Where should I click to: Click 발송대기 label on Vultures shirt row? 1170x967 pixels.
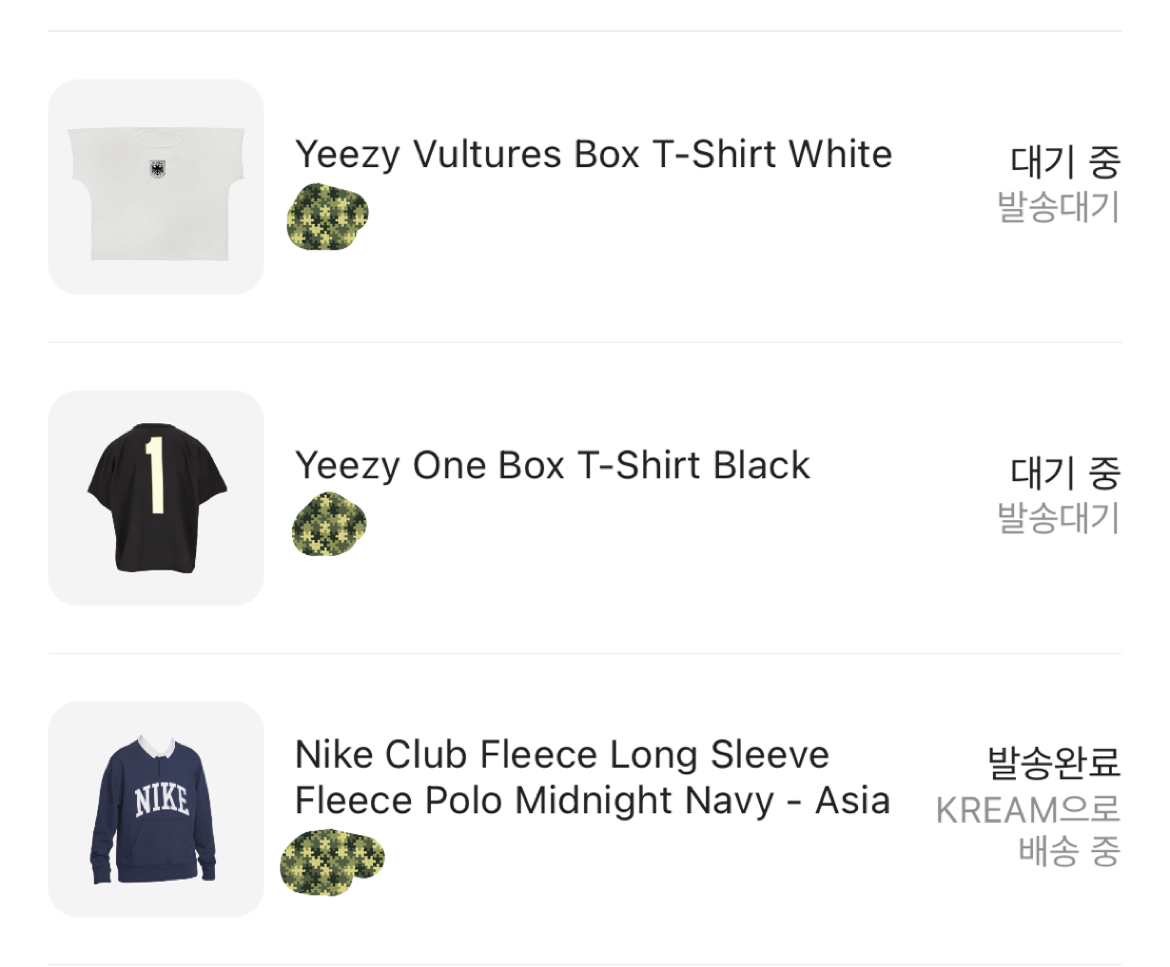(1059, 207)
